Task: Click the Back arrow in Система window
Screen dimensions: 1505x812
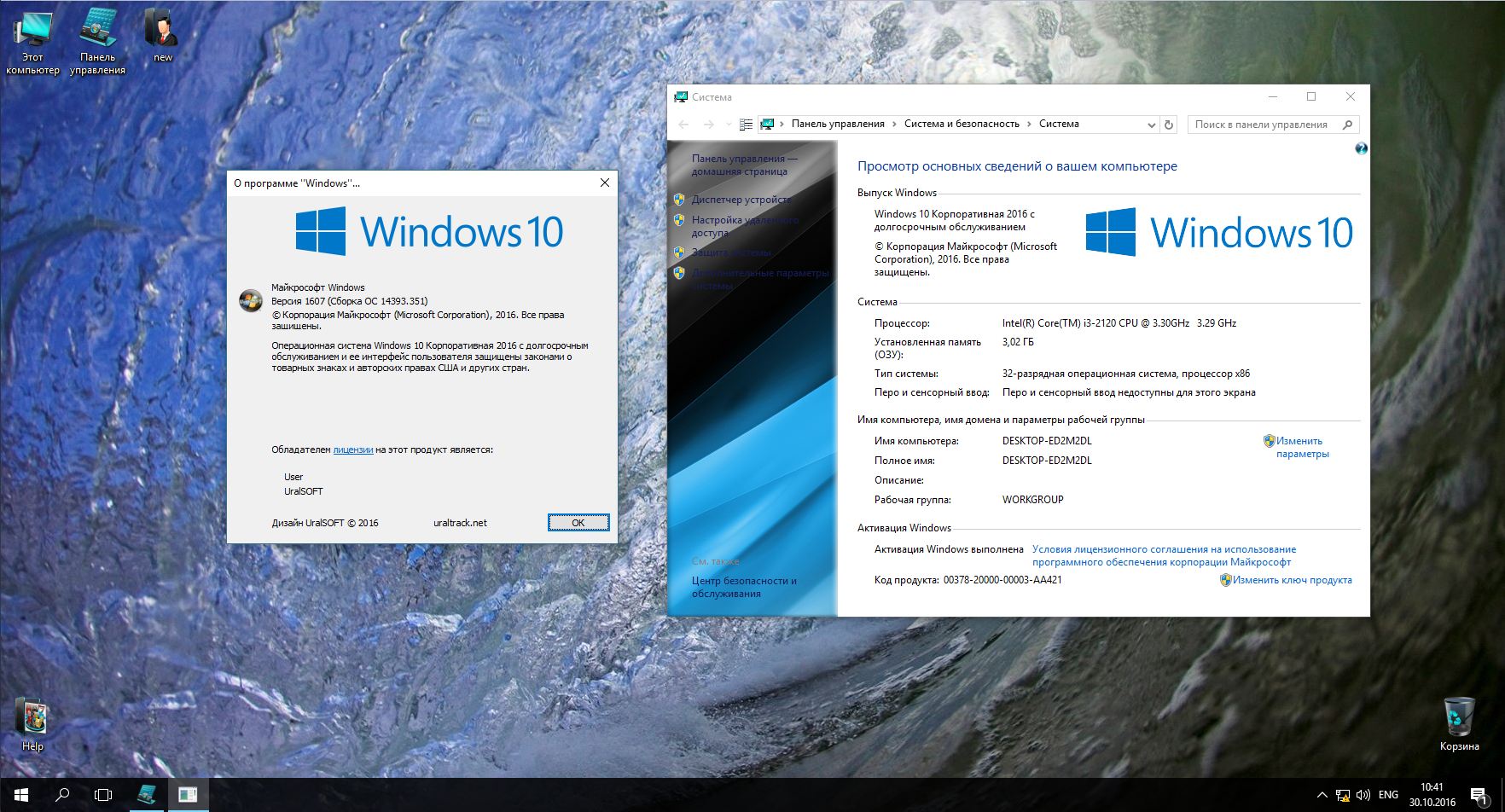Action: click(683, 125)
